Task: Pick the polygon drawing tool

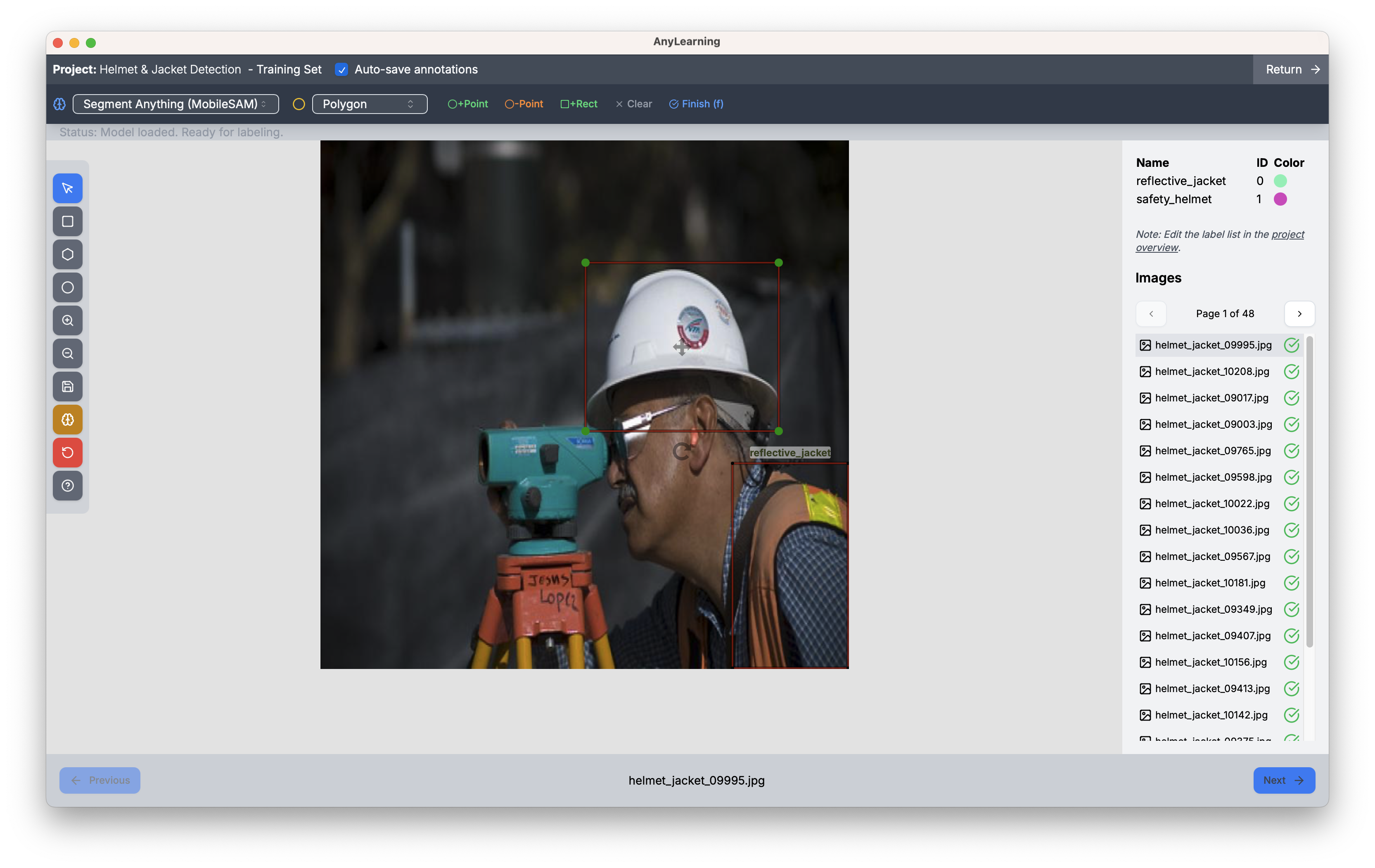Action: coord(67,255)
